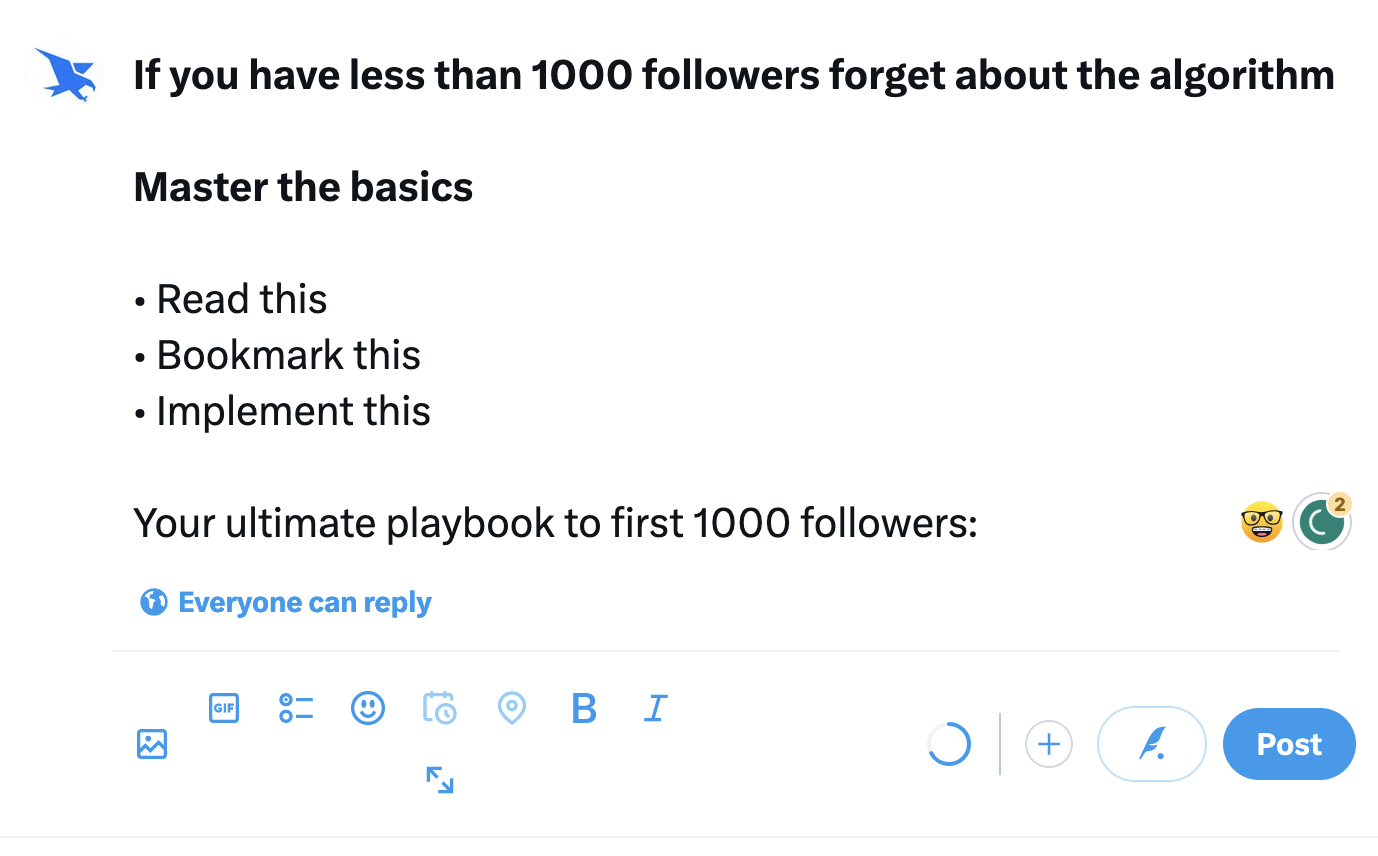Tag a location
This screenshot has width=1378, height=856.
[512, 708]
